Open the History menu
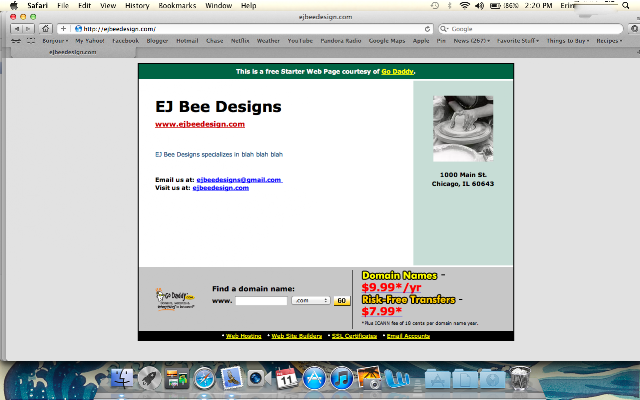This screenshot has height=400, width=640. (x=137, y=5)
